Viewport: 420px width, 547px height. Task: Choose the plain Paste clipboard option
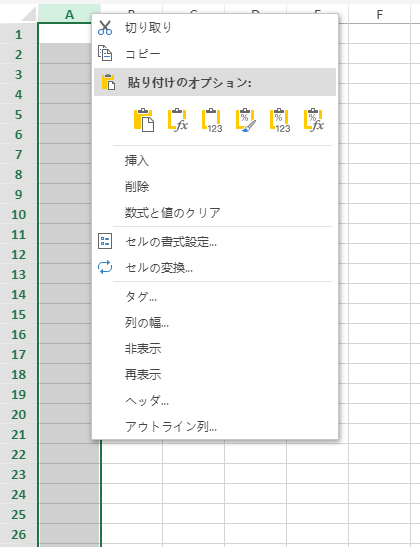tap(144, 120)
